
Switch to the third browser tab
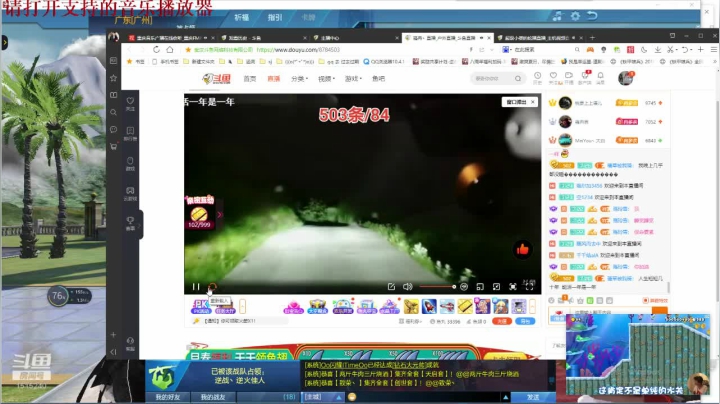(354, 38)
